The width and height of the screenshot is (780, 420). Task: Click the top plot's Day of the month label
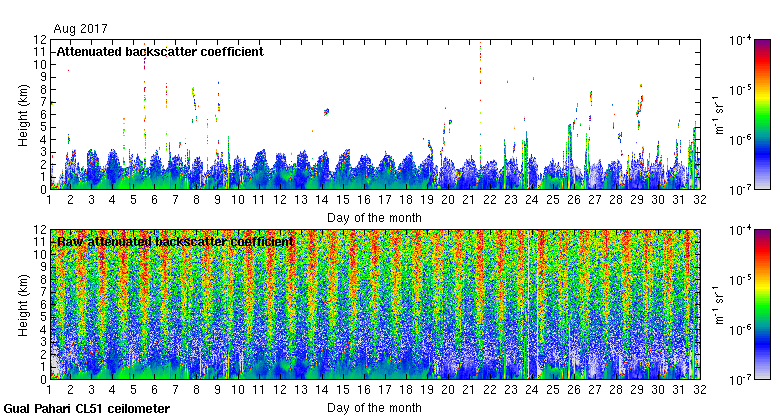(x=374, y=217)
